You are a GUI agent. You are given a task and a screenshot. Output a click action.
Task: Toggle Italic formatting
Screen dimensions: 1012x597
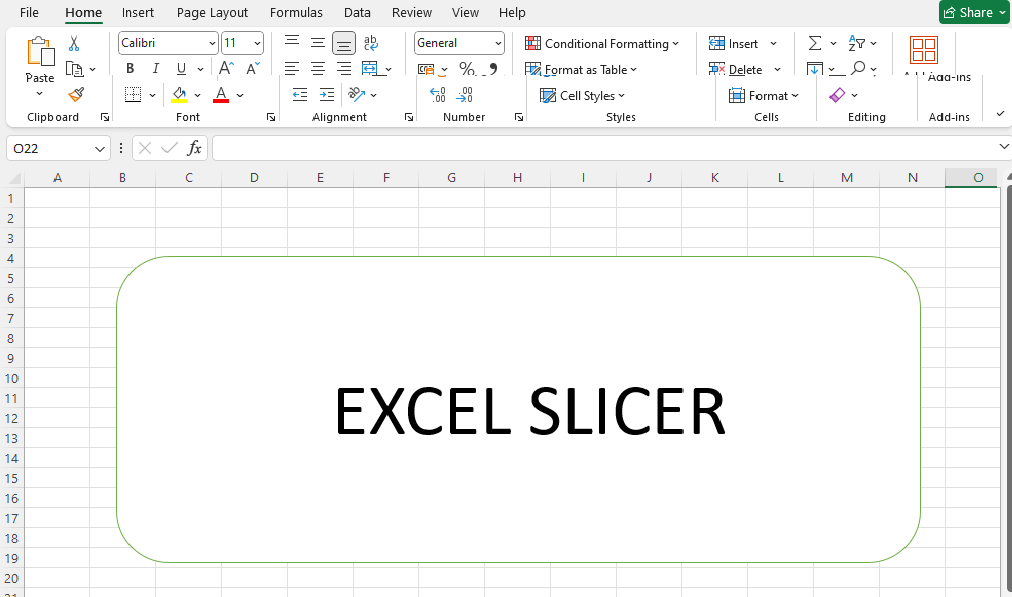click(155, 69)
